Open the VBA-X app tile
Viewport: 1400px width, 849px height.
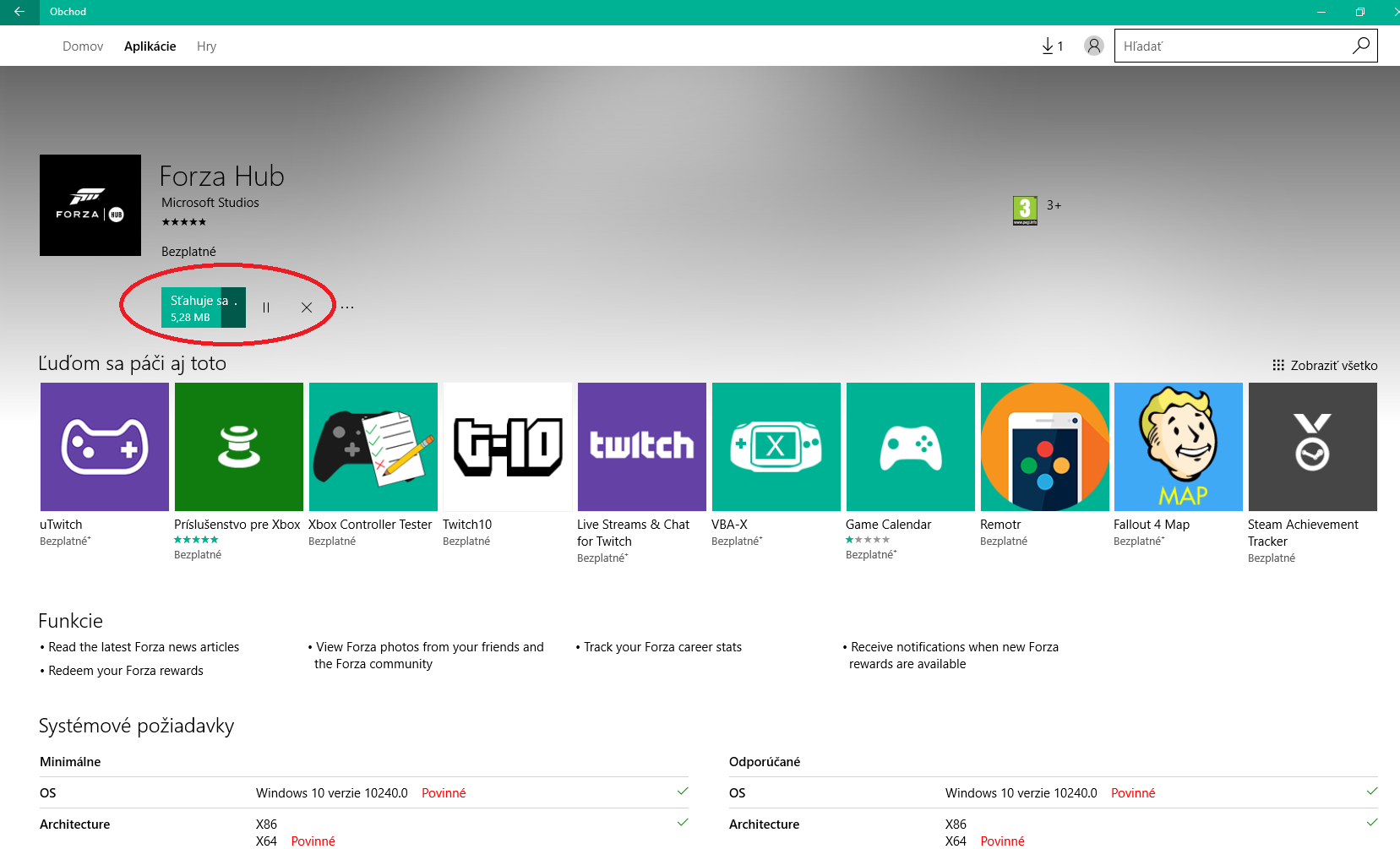(x=776, y=447)
